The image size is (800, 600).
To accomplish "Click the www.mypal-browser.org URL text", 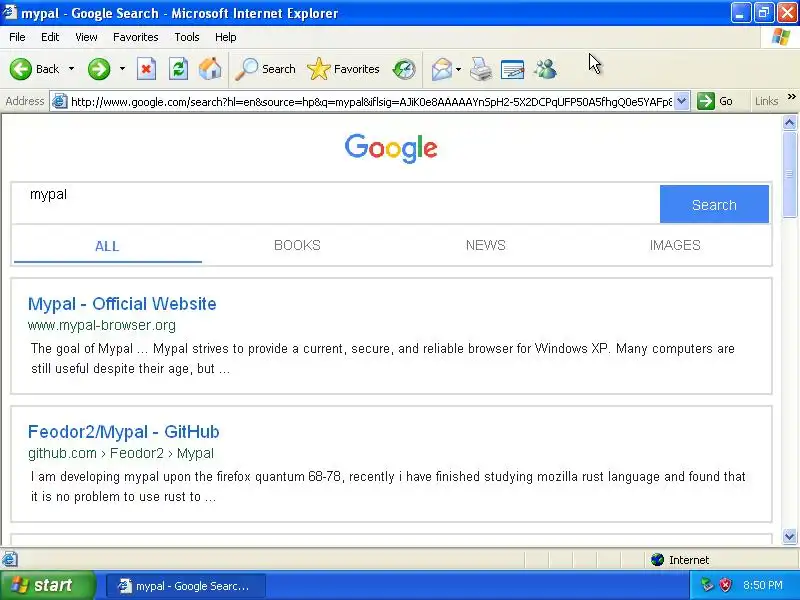I will click(x=102, y=325).
